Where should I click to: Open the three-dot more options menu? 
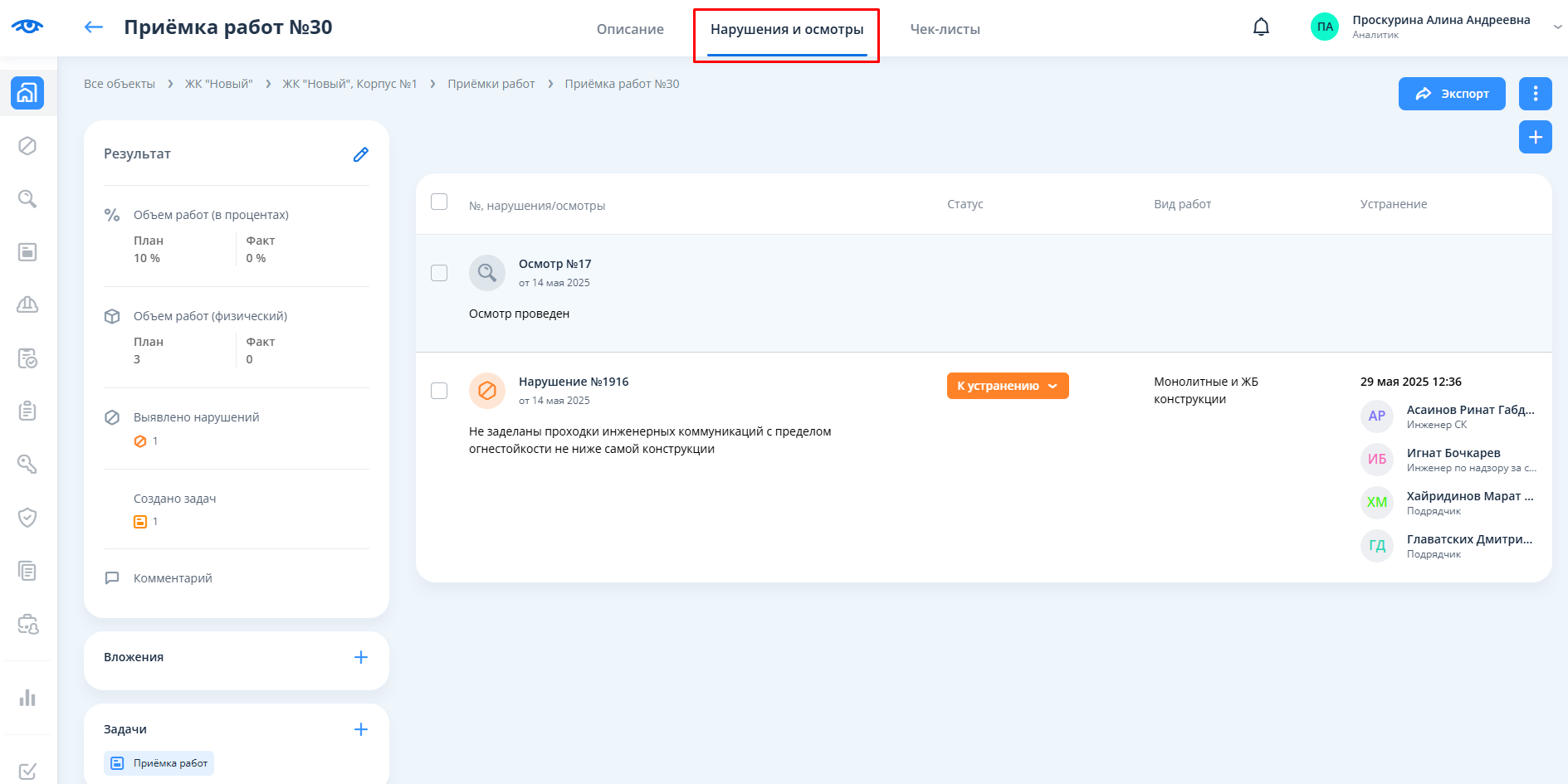tap(1535, 94)
